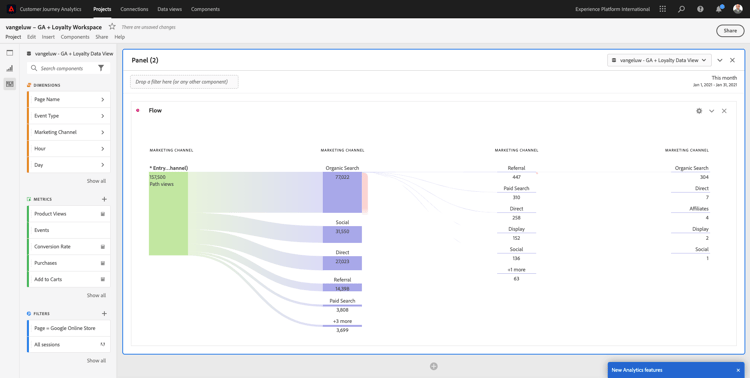The width and height of the screenshot is (750, 378).
Task: Open the Panels icon in left rail
Action: [10, 53]
